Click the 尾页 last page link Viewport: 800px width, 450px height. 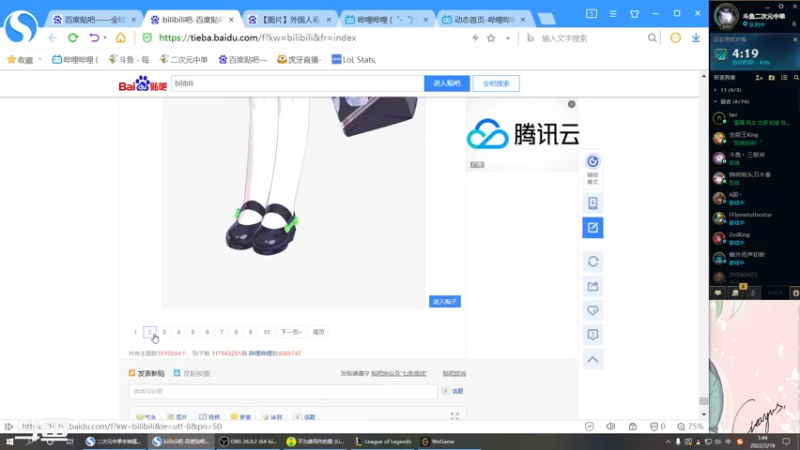(318, 332)
